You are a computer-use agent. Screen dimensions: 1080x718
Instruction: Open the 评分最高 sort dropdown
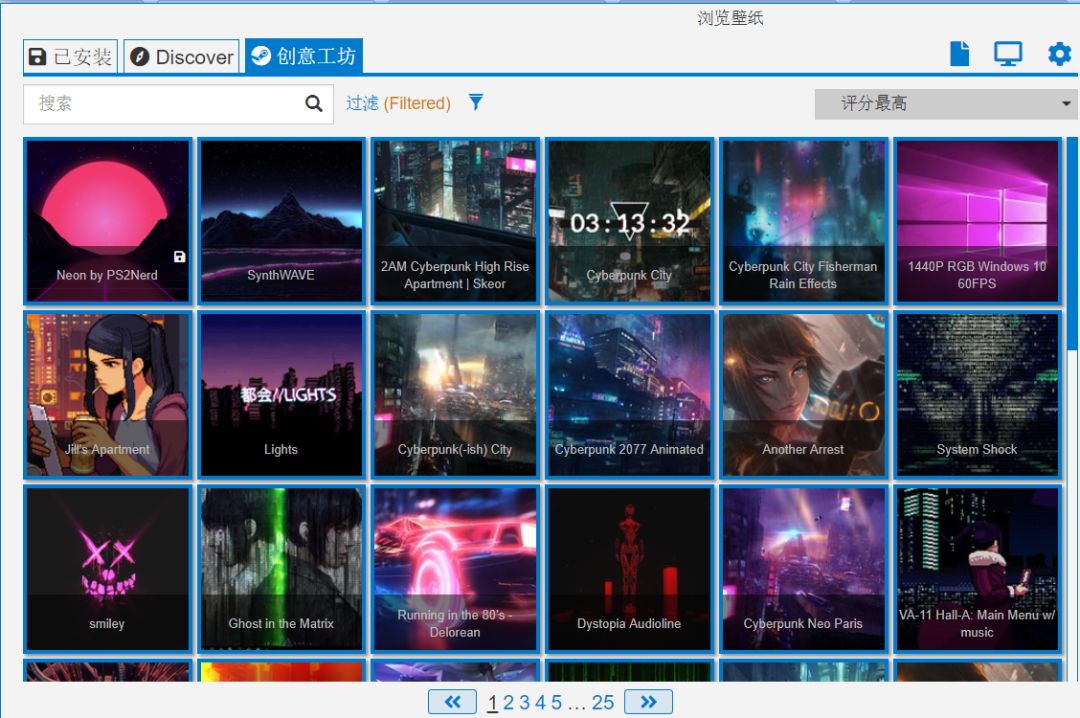tap(944, 103)
